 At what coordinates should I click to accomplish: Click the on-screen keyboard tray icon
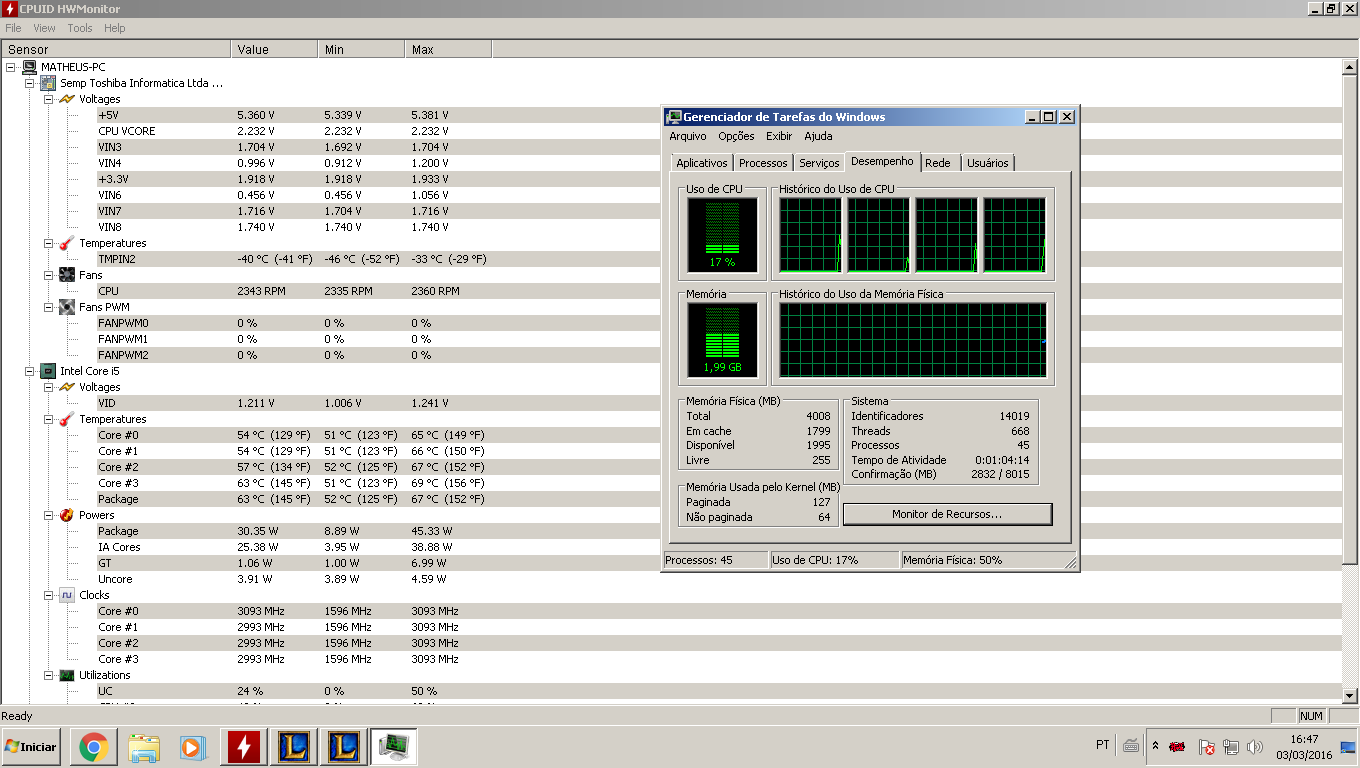pyautogui.click(x=1131, y=746)
